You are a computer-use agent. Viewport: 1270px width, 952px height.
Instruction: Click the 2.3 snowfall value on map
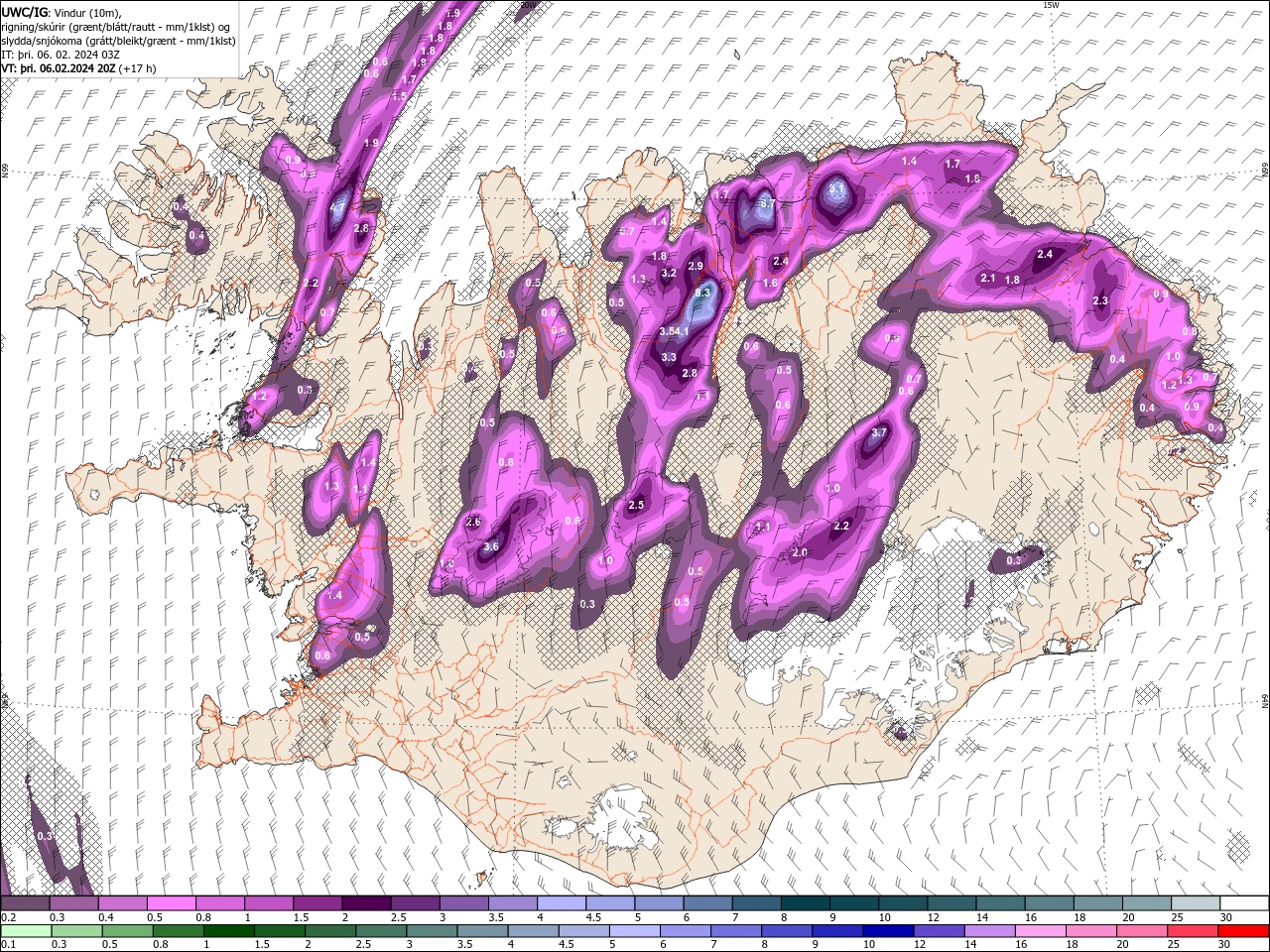point(1100,300)
